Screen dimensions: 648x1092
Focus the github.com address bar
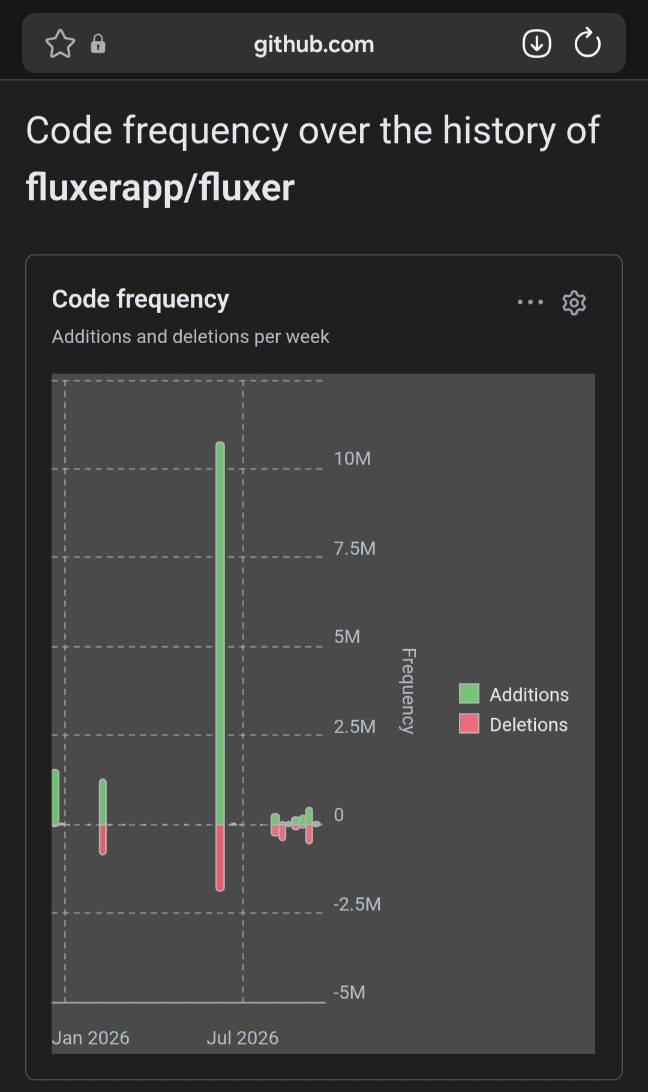[314, 45]
